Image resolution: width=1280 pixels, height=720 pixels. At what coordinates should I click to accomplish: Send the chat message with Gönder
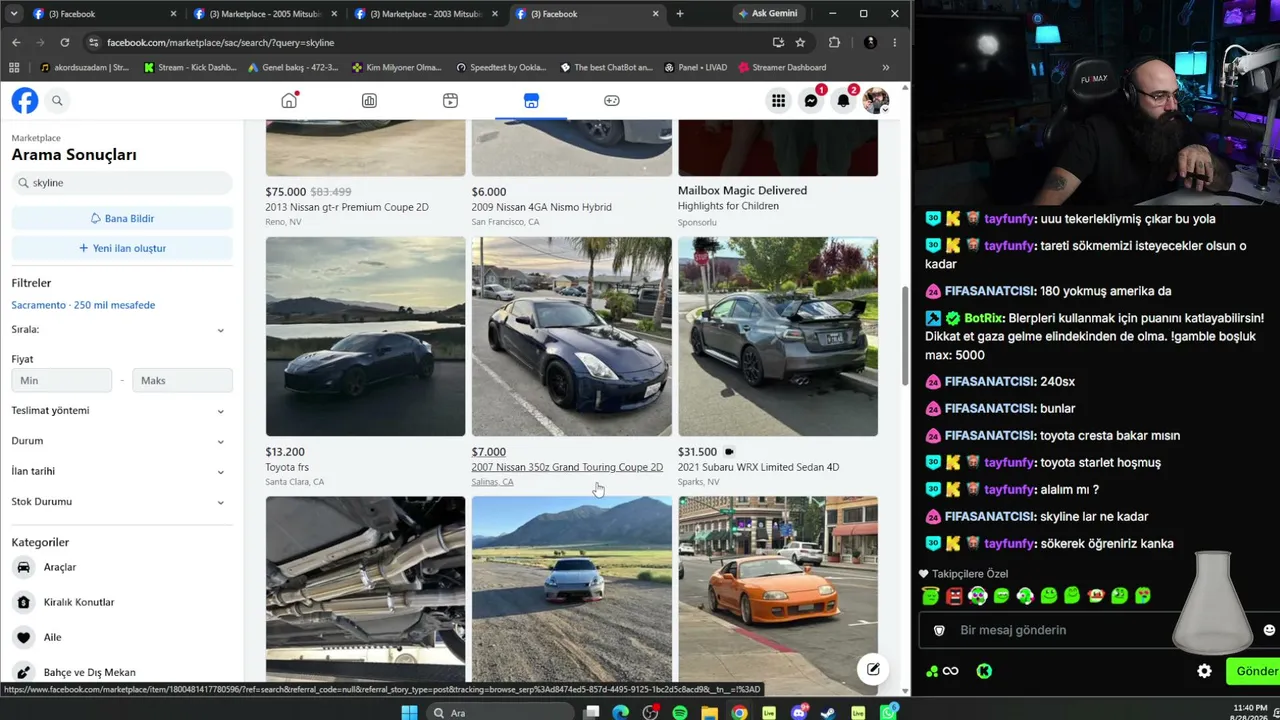pyautogui.click(x=1254, y=671)
